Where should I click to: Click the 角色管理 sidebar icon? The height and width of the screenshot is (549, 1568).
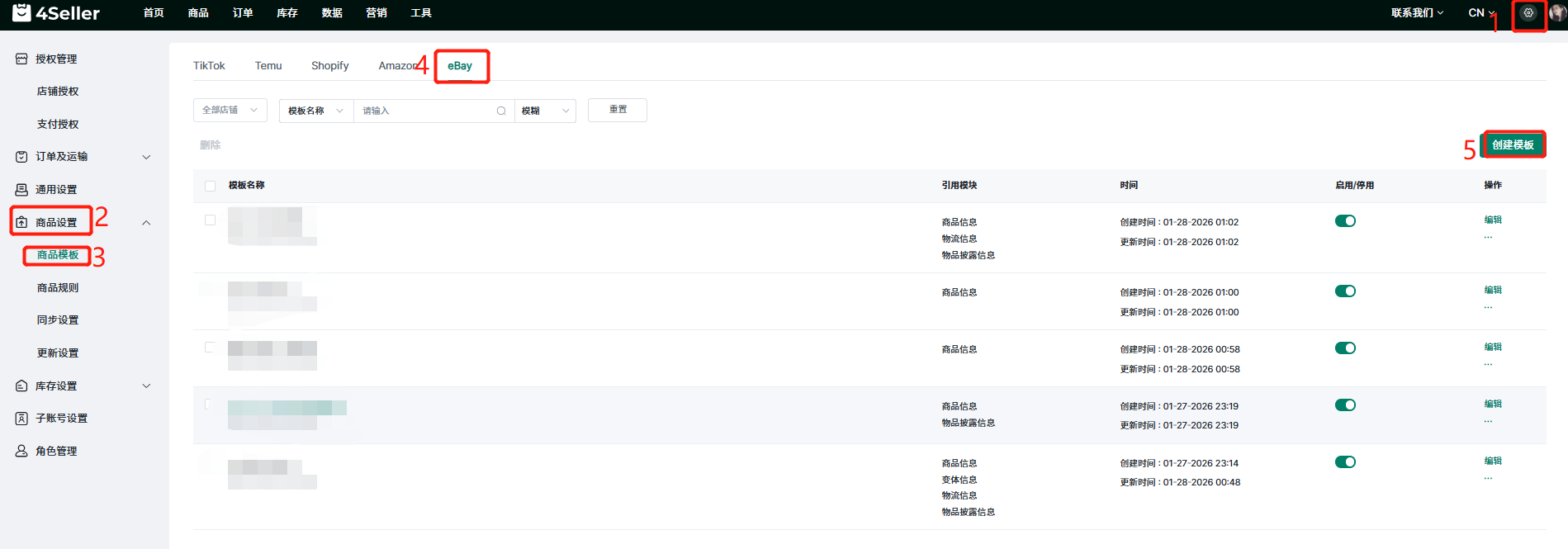(x=21, y=452)
